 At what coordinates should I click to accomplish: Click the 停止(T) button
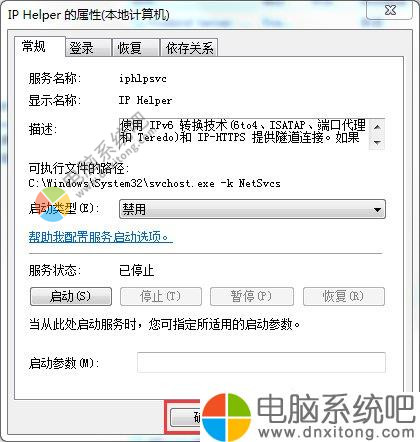[x=161, y=296]
